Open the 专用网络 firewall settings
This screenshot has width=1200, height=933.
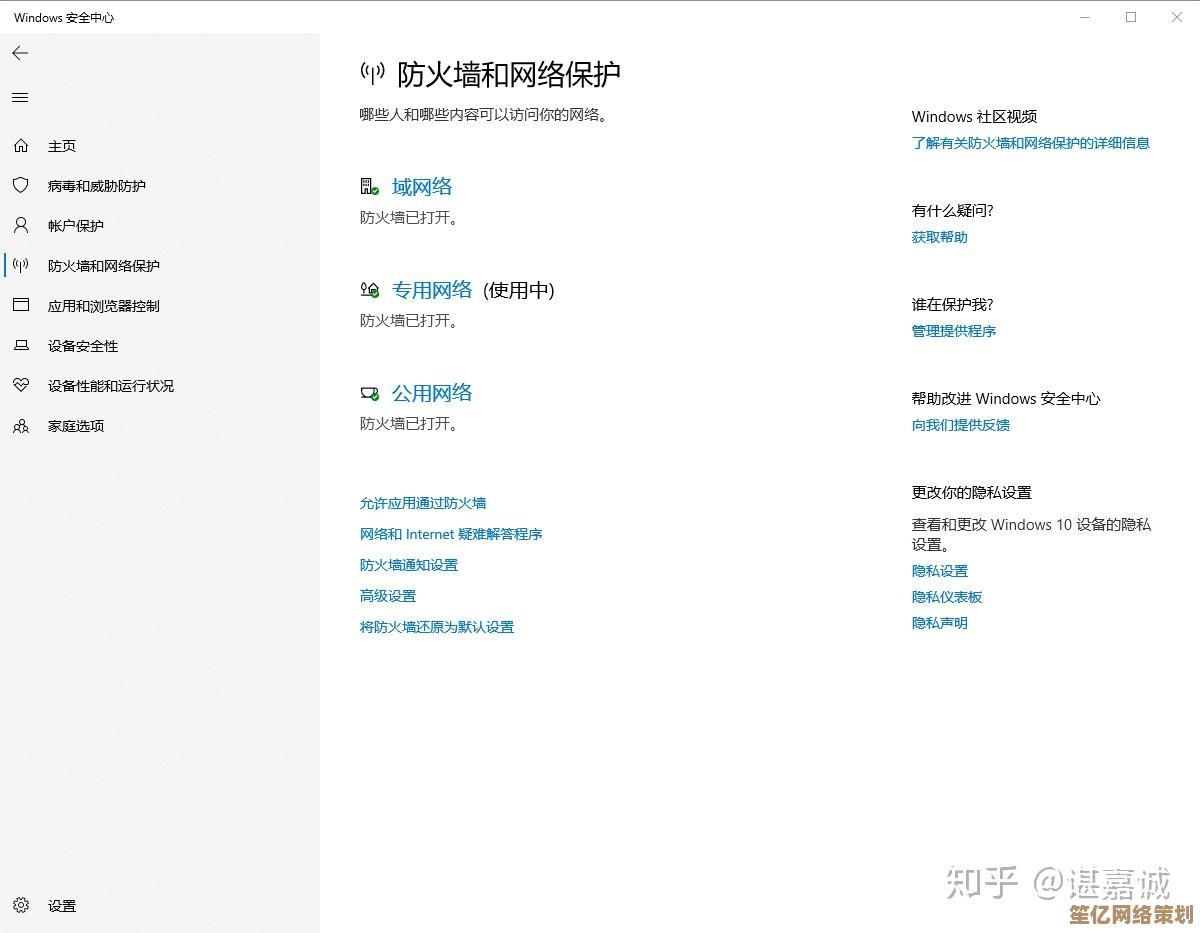(x=431, y=290)
